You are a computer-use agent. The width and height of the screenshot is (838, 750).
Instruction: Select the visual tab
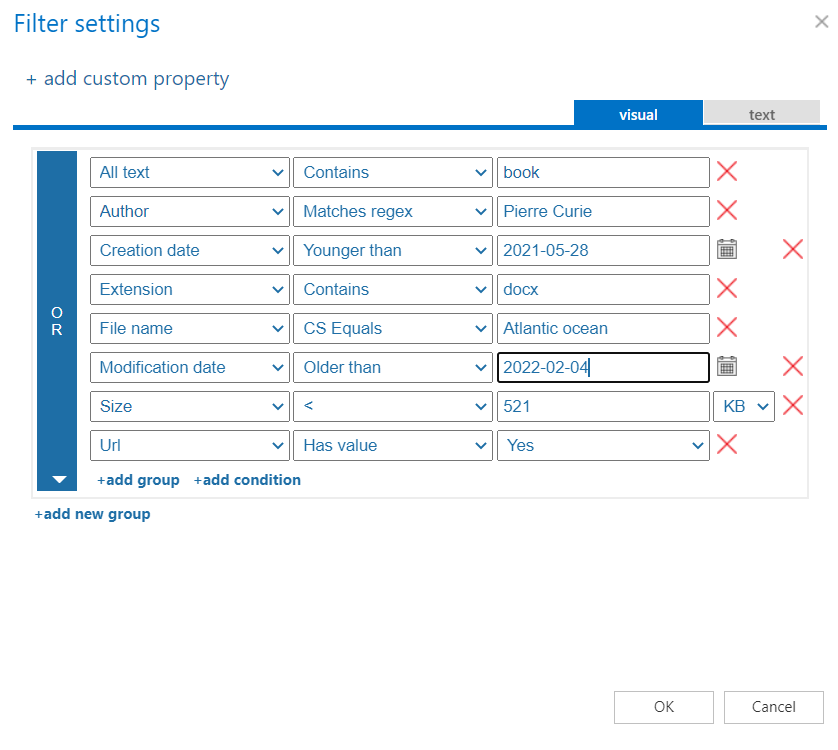(638, 114)
